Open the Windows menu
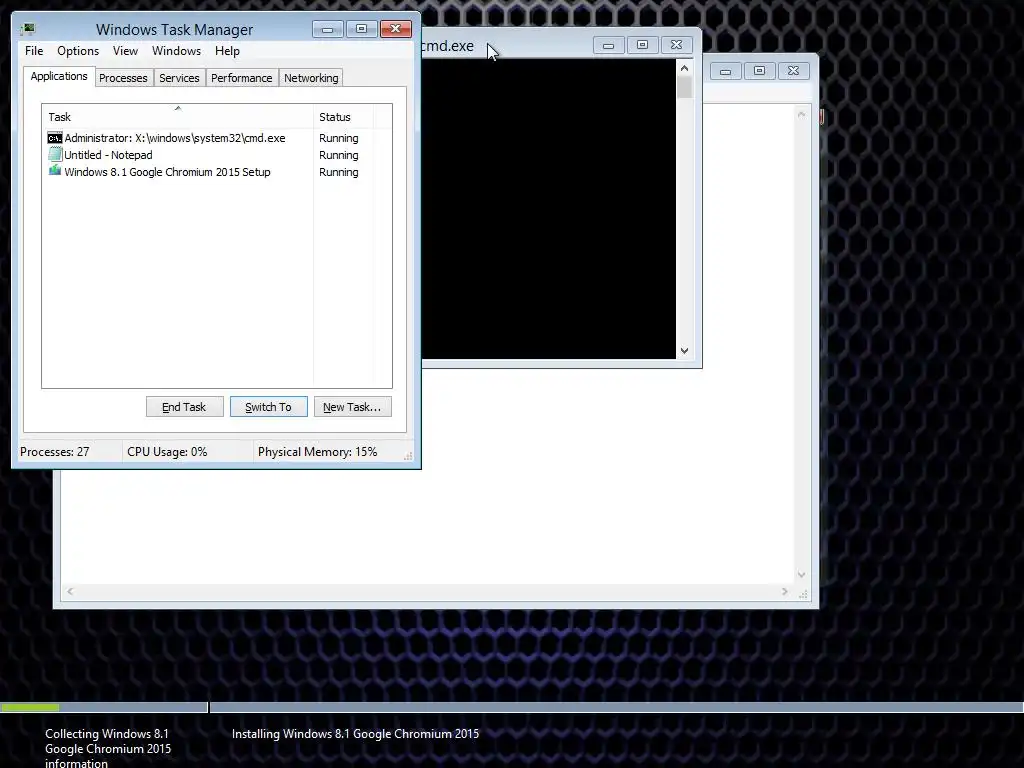Viewport: 1024px width, 768px height. tap(176, 51)
